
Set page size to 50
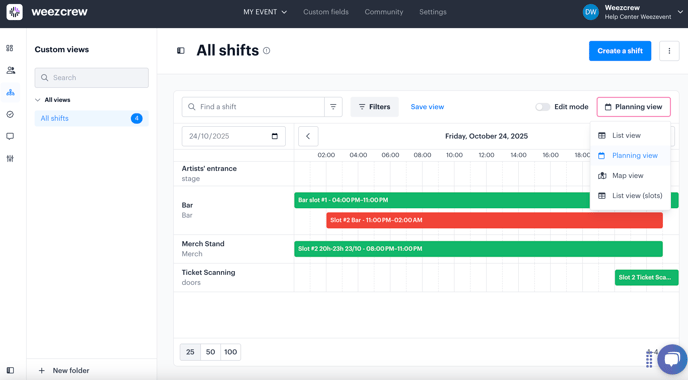(x=210, y=352)
